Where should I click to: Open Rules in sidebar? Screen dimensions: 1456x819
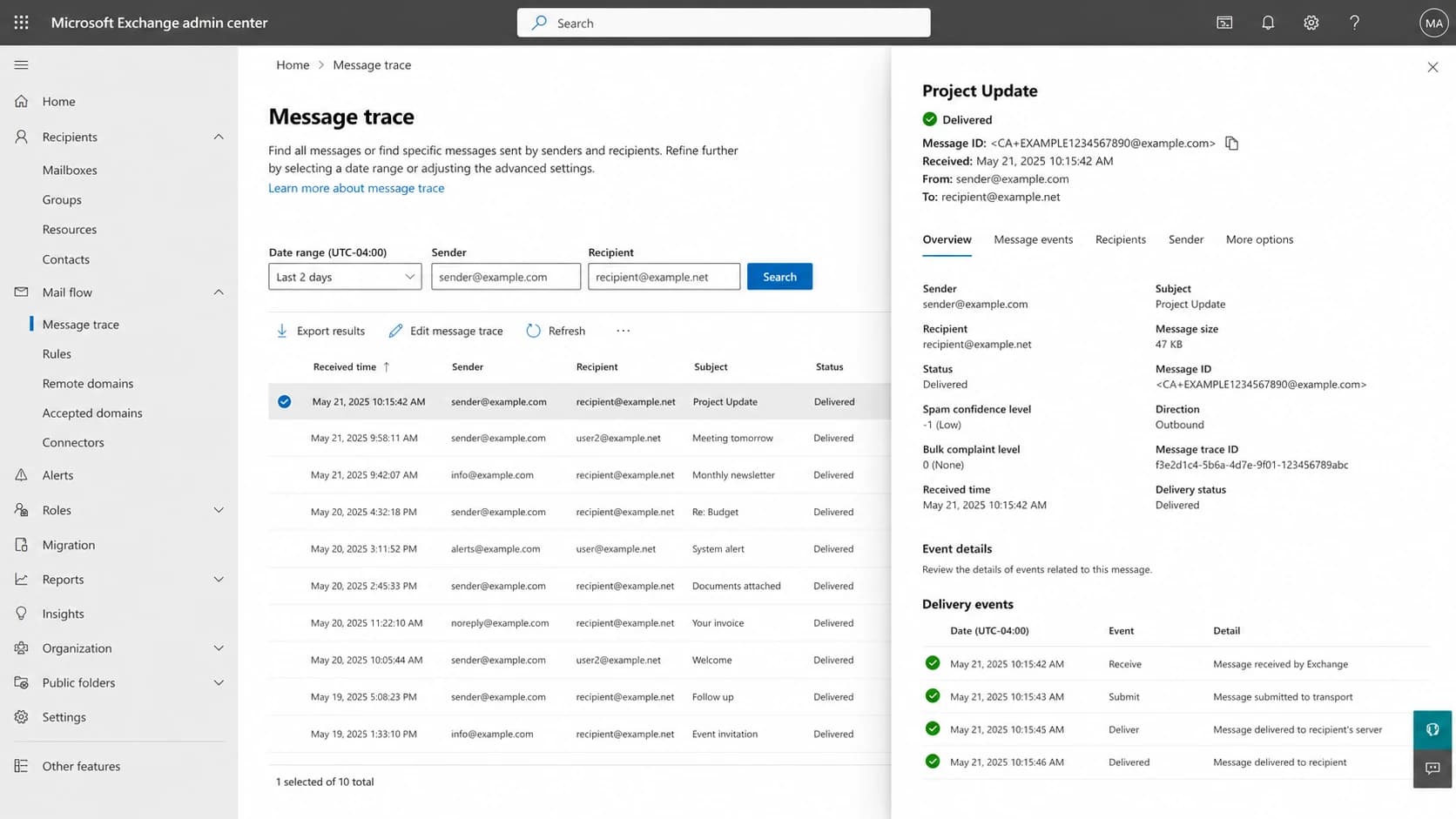click(57, 353)
